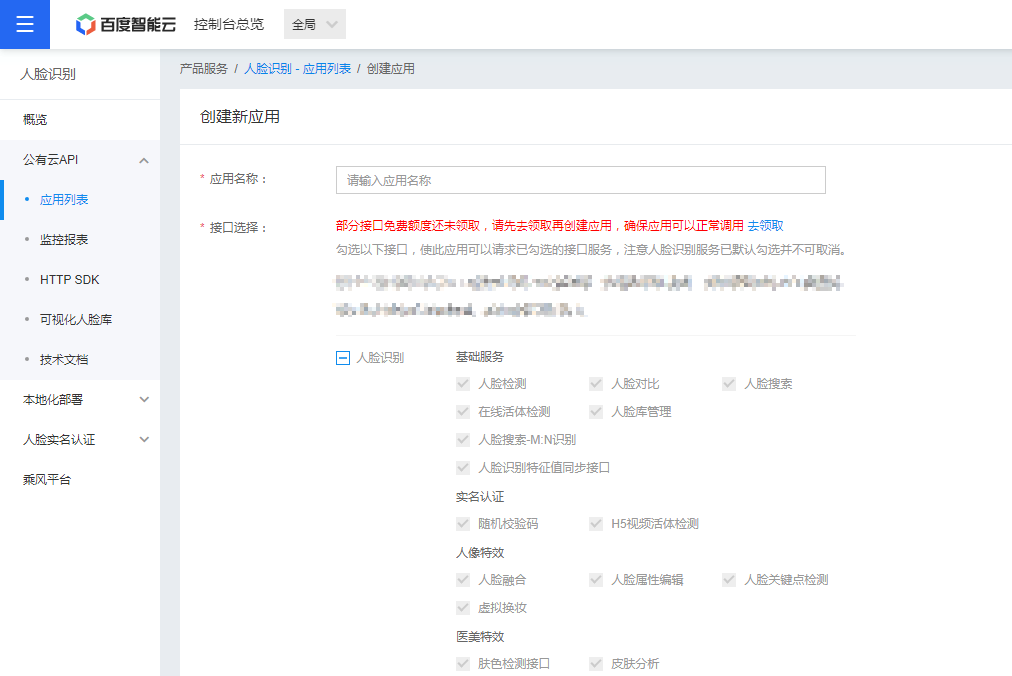Open the 全局 region dropdown
The image size is (1012, 676).
tap(315, 25)
